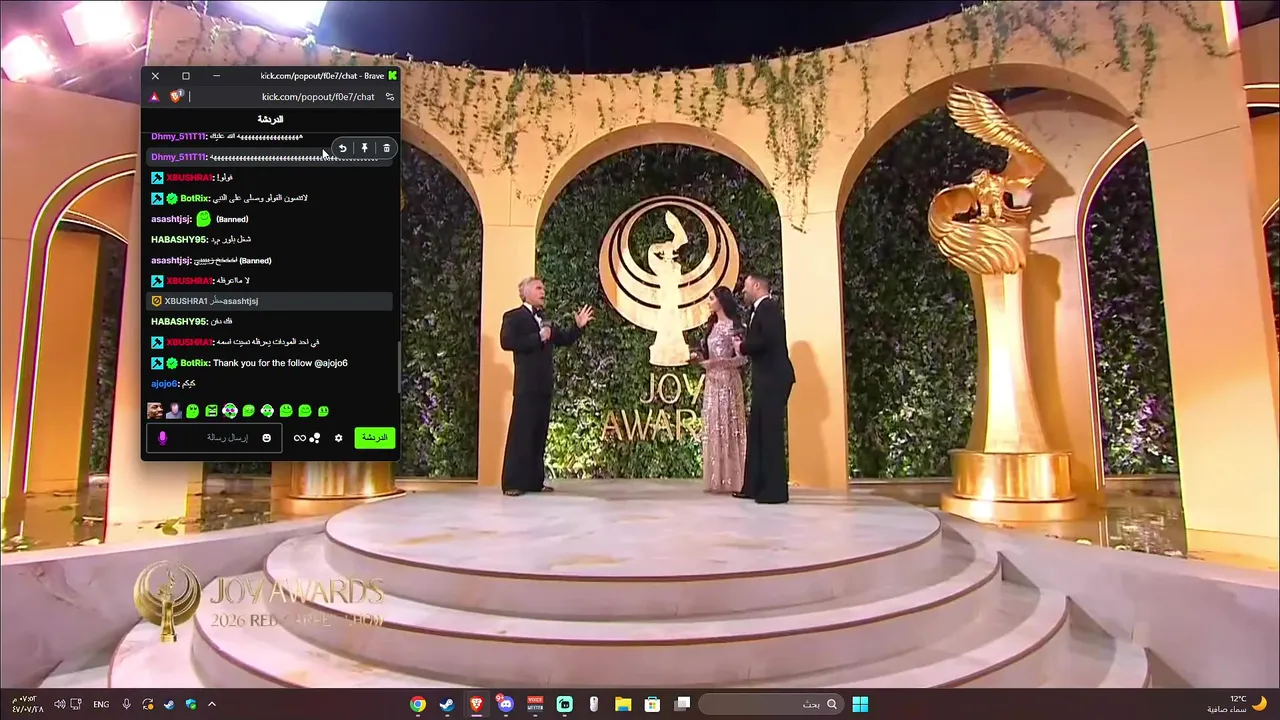The height and width of the screenshot is (720, 1280).
Task: Click the message input field
Action: [213, 438]
